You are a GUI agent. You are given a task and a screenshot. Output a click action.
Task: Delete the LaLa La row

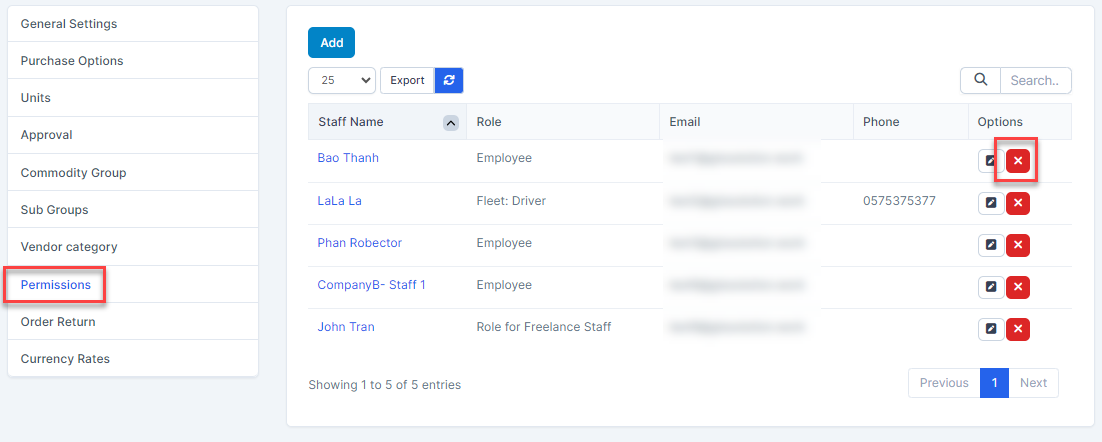click(x=1018, y=204)
